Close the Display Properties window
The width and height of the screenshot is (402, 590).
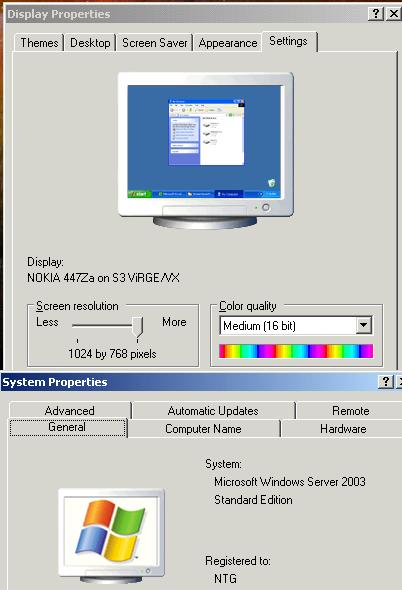pyautogui.click(x=393, y=14)
